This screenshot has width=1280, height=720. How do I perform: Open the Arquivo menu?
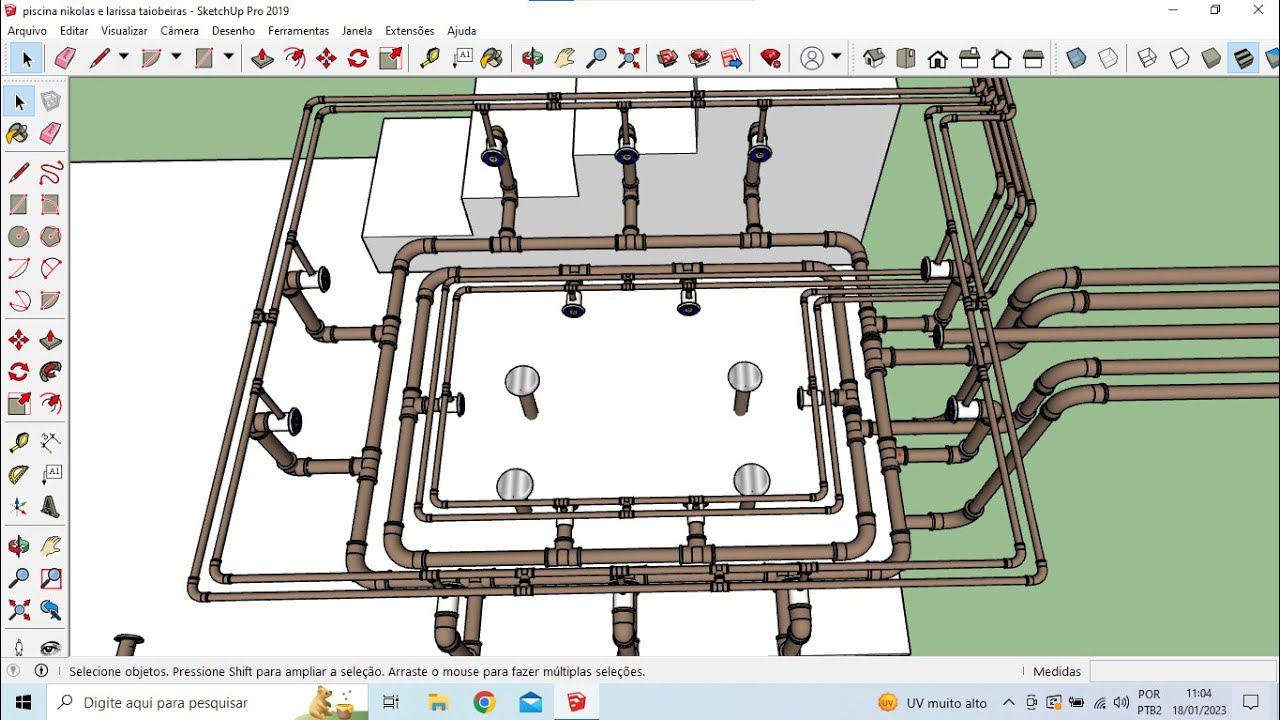(27, 31)
